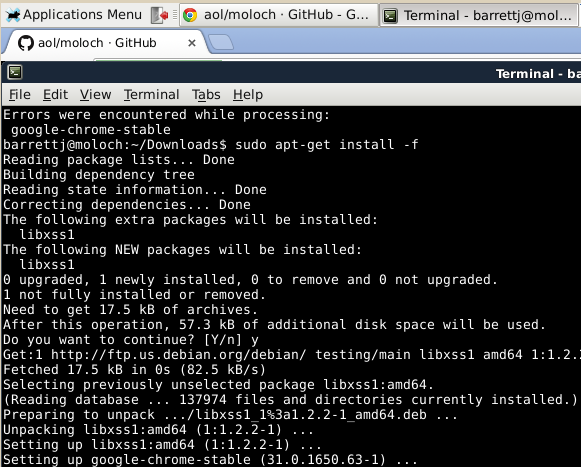This screenshot has height=467, width=581.
Task: Click 'Building dependency tree' line
Action: pos(99,175)
